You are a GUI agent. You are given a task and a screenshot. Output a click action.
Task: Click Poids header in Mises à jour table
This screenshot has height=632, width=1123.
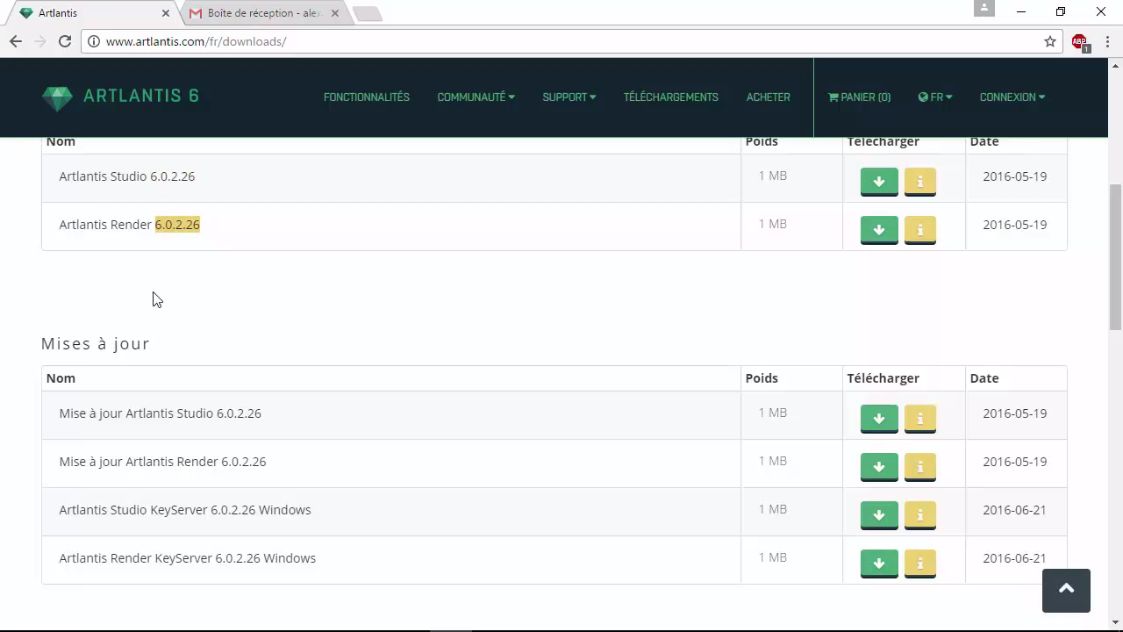pos(761,378)
